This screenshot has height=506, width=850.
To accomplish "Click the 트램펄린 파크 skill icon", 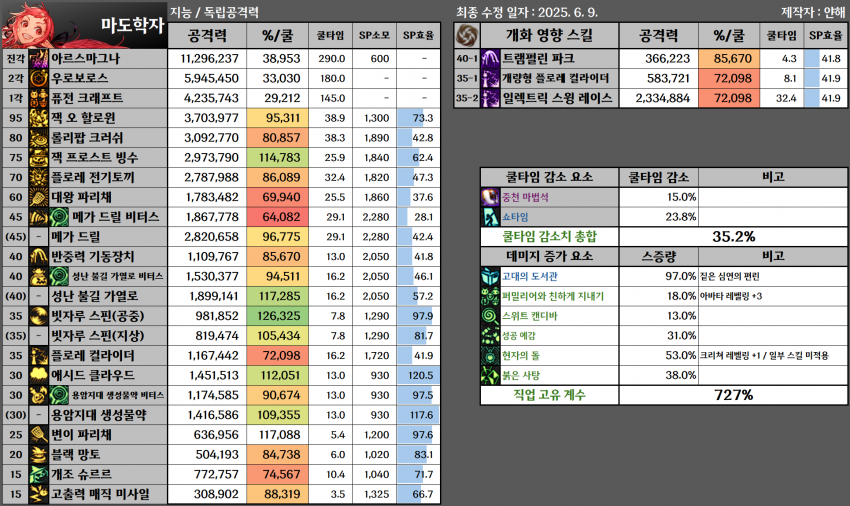I will point(490,59).
